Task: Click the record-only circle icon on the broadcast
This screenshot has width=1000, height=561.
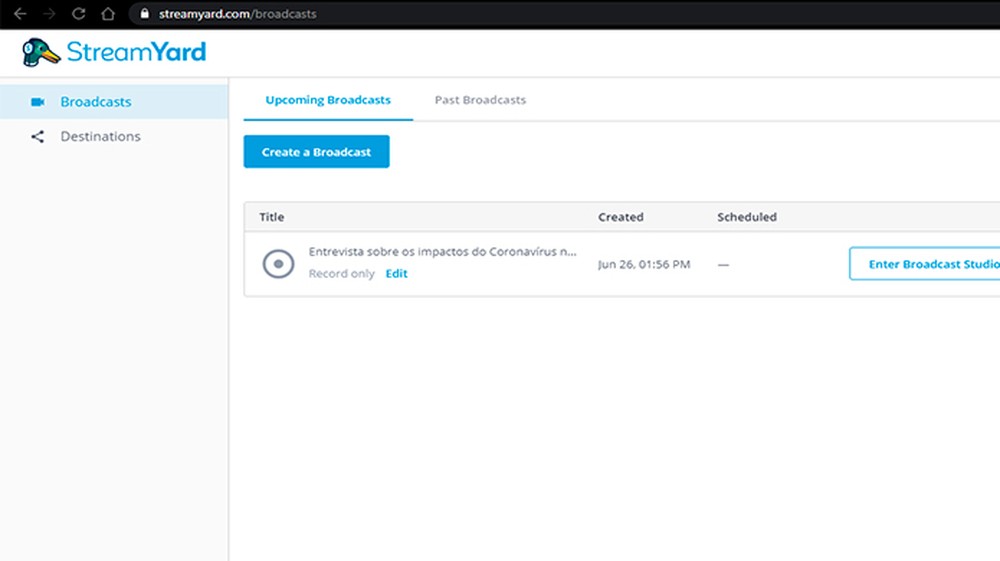Action: coord(278,263)
